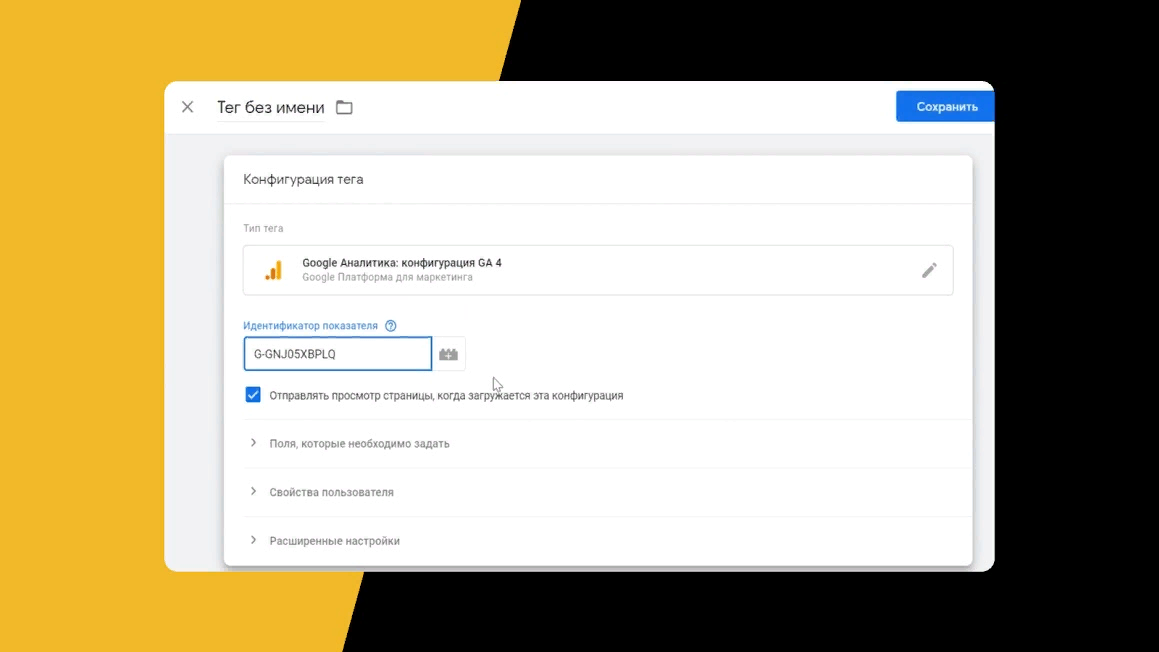
Task: Open the Поля, которые необходимо задать section
Action: [359, 444]
